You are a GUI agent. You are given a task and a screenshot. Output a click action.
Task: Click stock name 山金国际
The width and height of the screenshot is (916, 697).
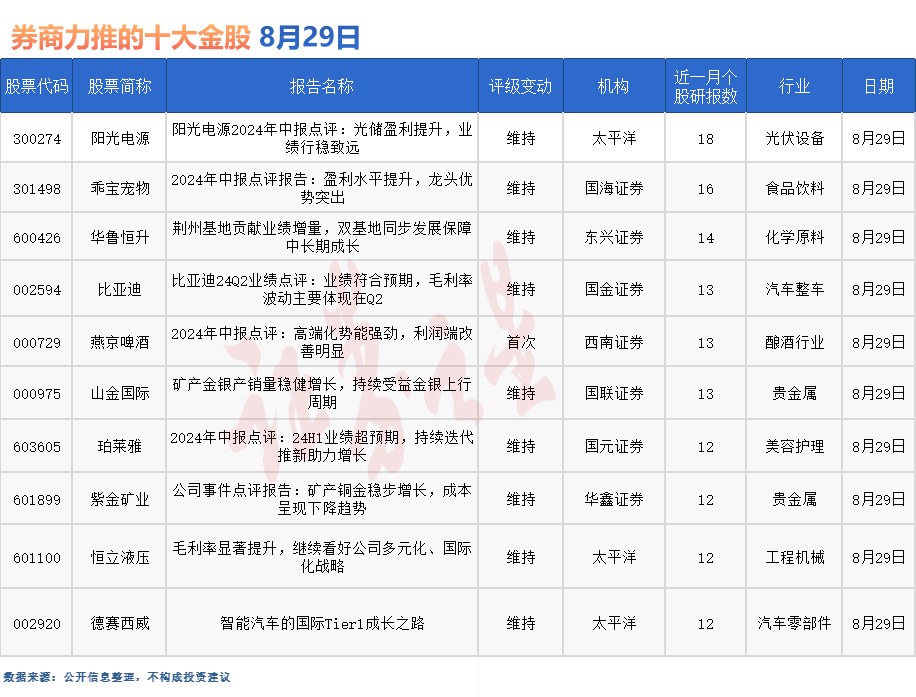click(120, 393)
